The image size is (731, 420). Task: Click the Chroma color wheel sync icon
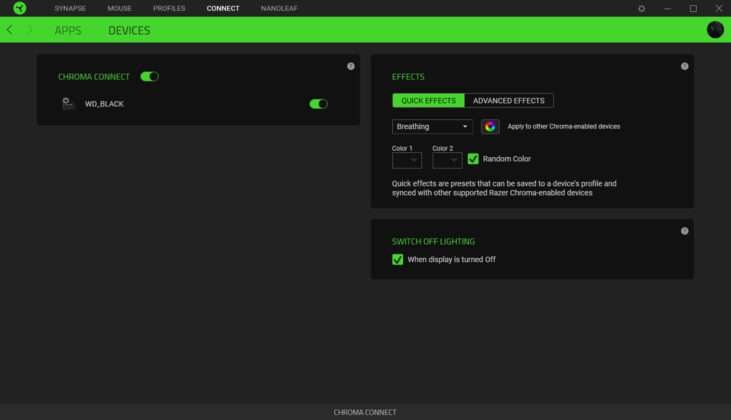490,126
